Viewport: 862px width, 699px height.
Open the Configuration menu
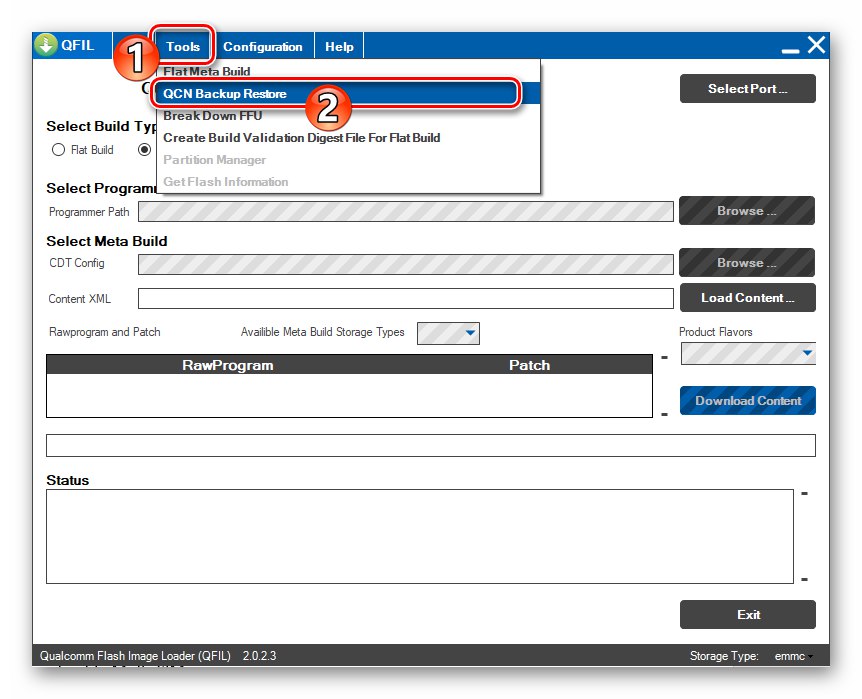coord(263,46)
